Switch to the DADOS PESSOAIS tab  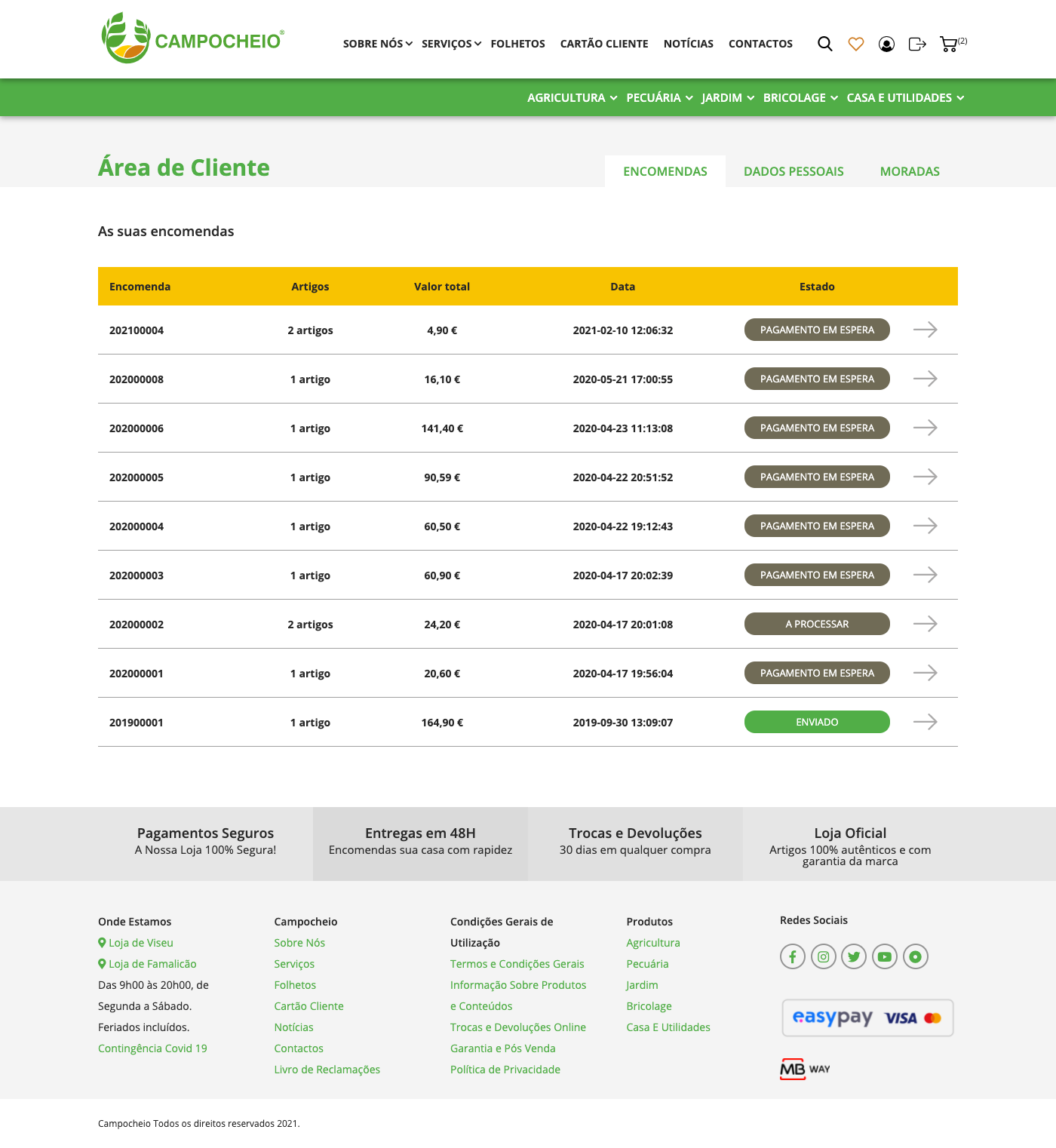click(793, 171)
